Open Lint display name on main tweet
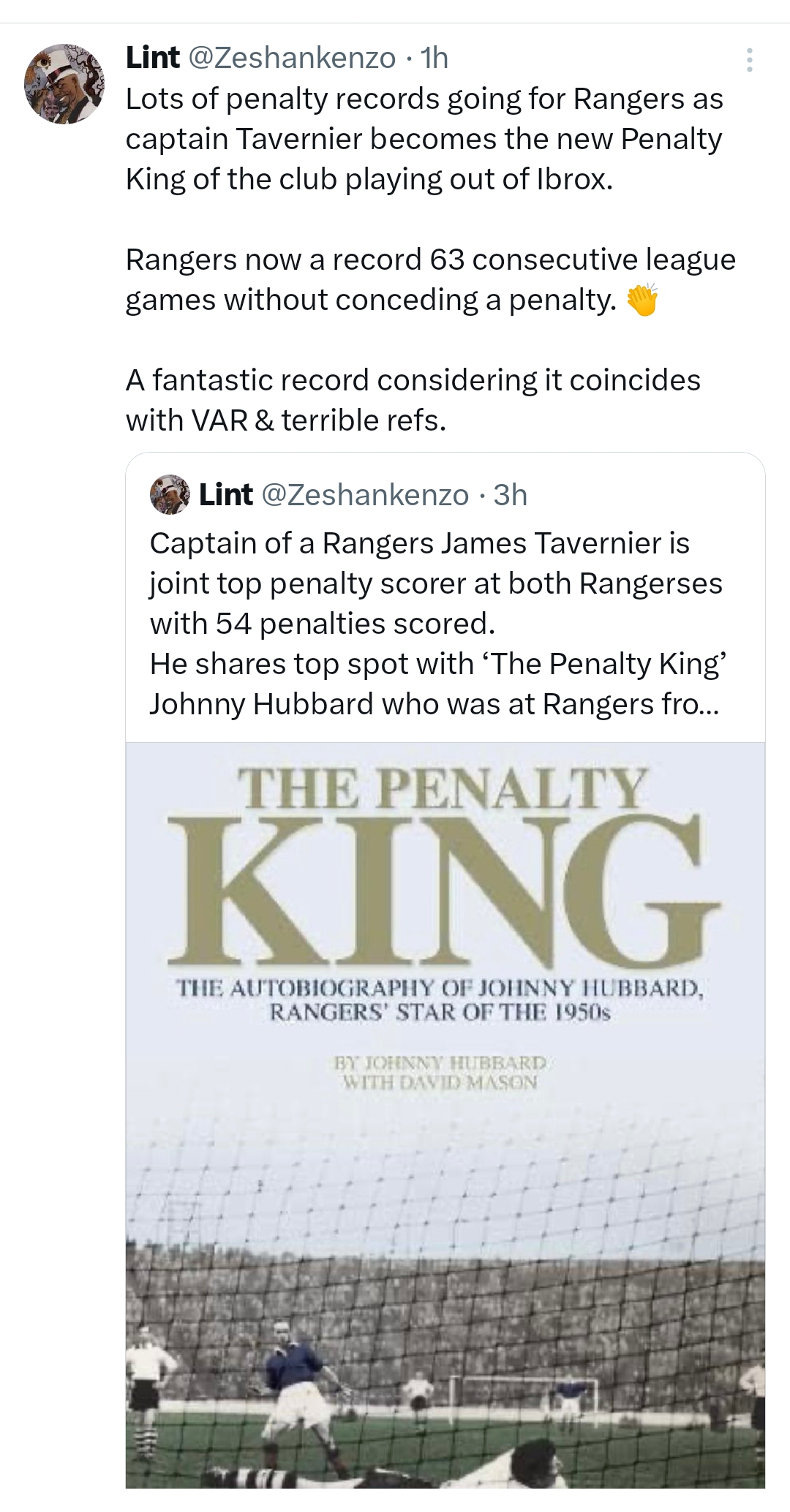 pyautogui.click(x=152, y=58)
